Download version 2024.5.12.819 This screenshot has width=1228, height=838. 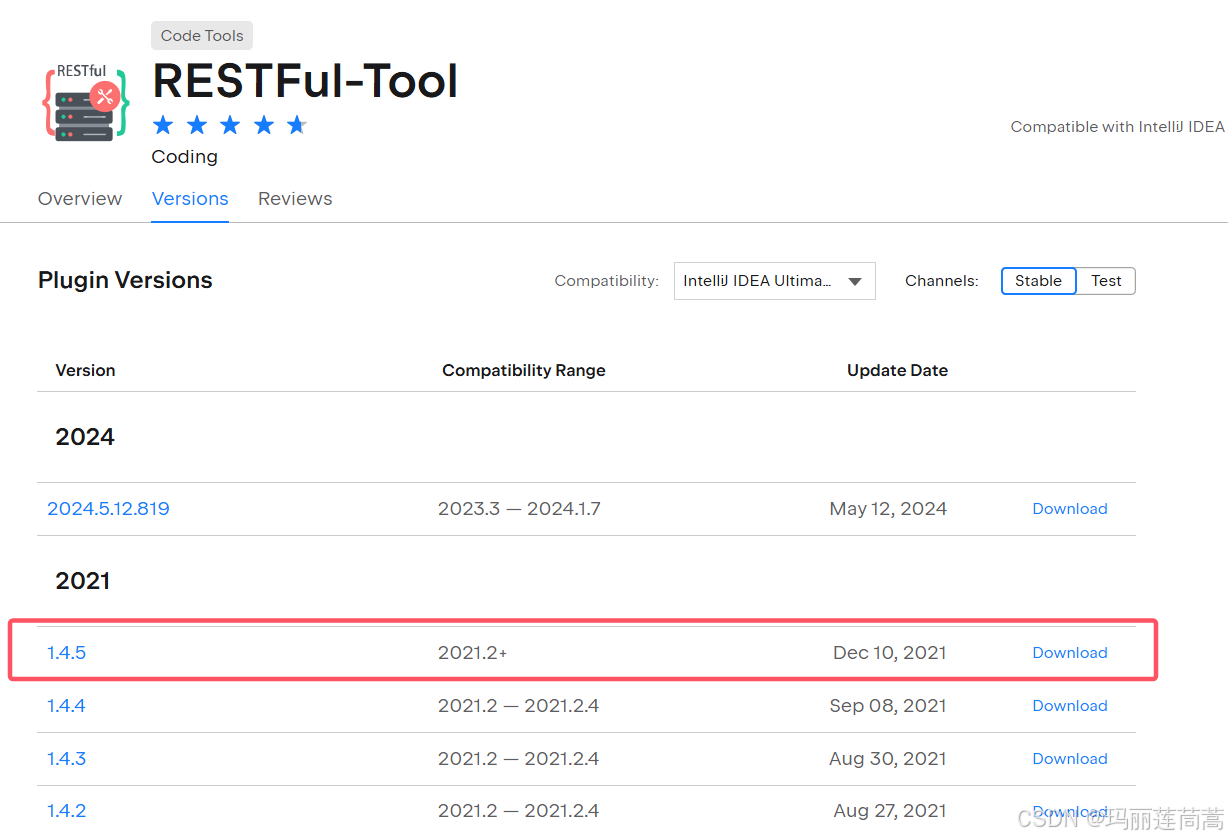coord(1069,508)
